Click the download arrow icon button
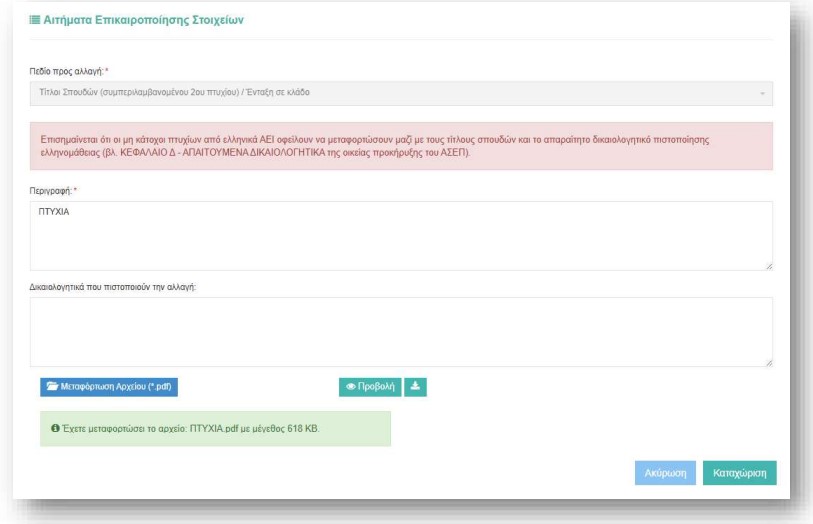Viewport: 813px width, 524px height. click(x=415, y=384)
